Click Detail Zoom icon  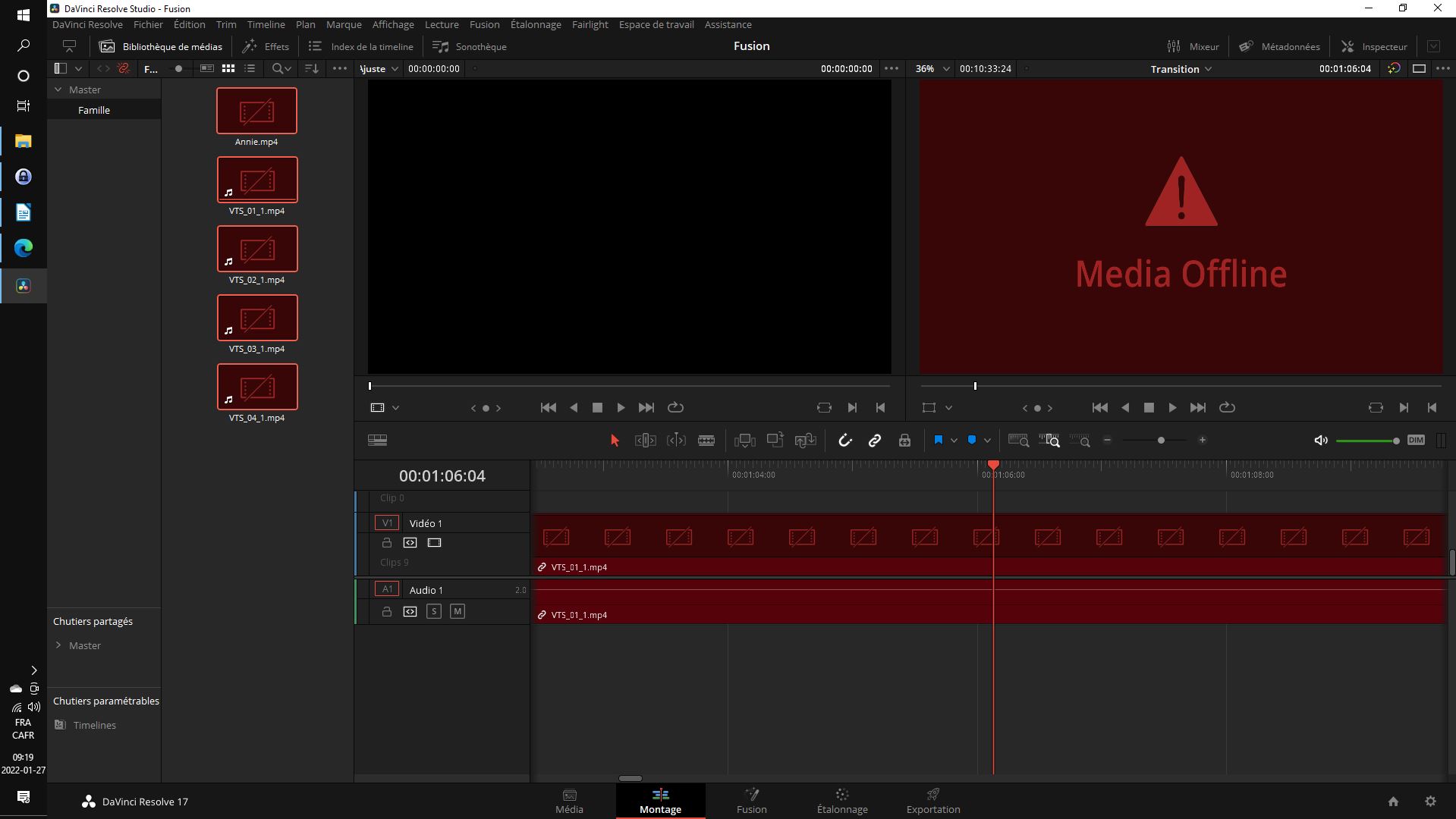1049,441
